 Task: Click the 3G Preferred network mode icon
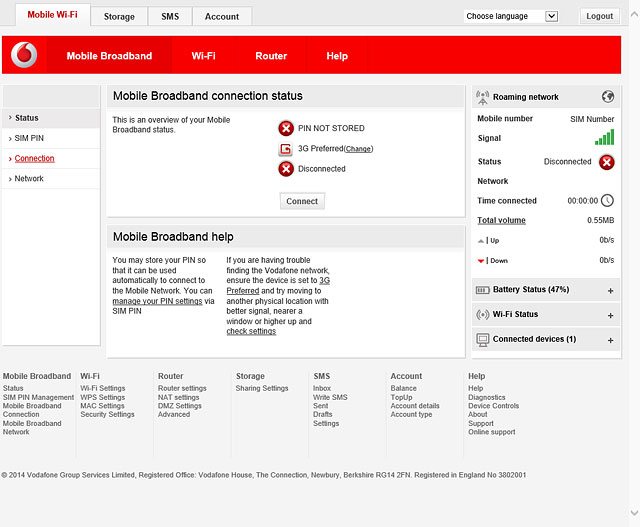[285, 149]
